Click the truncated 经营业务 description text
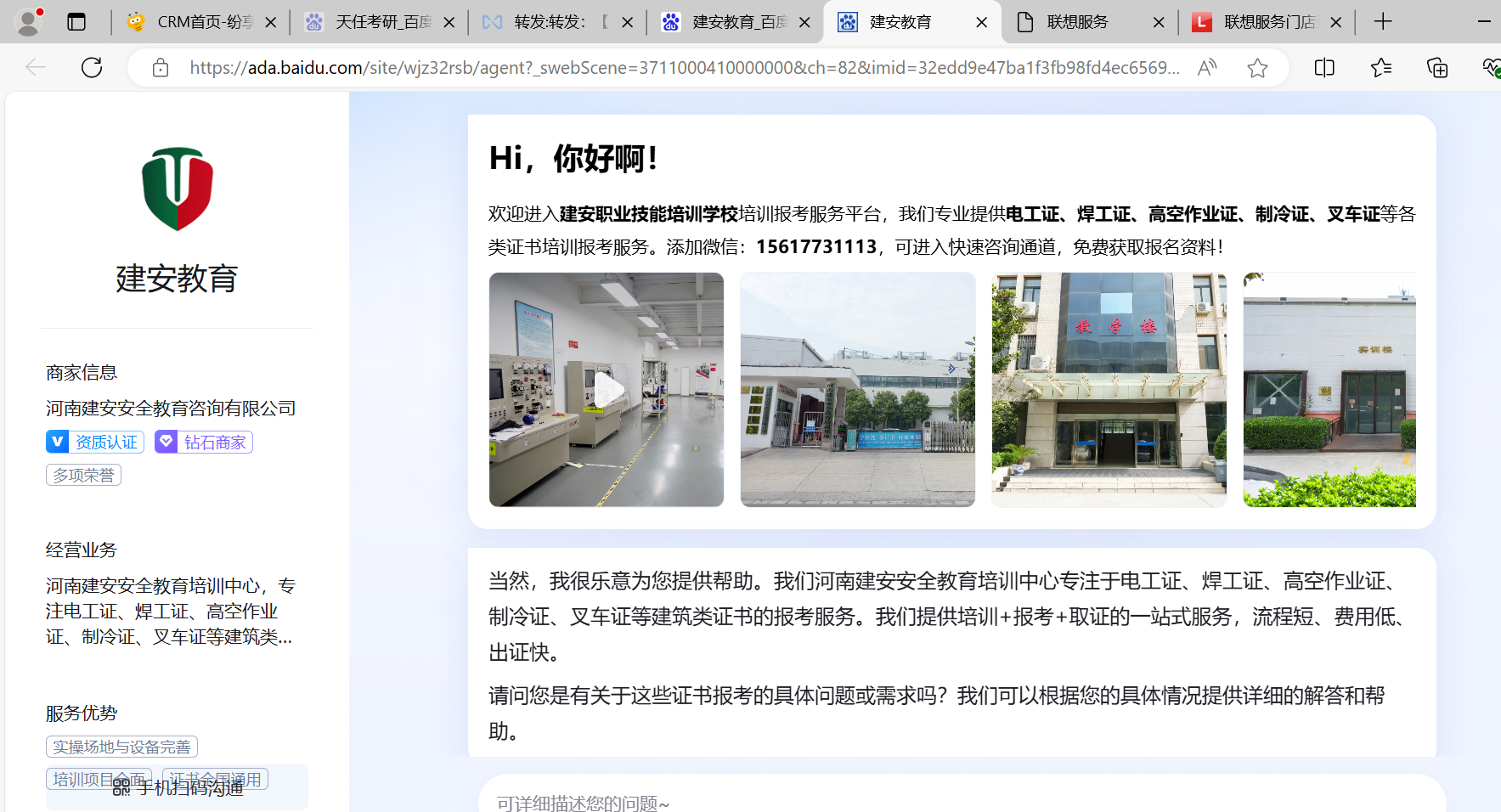 (171, 611)
